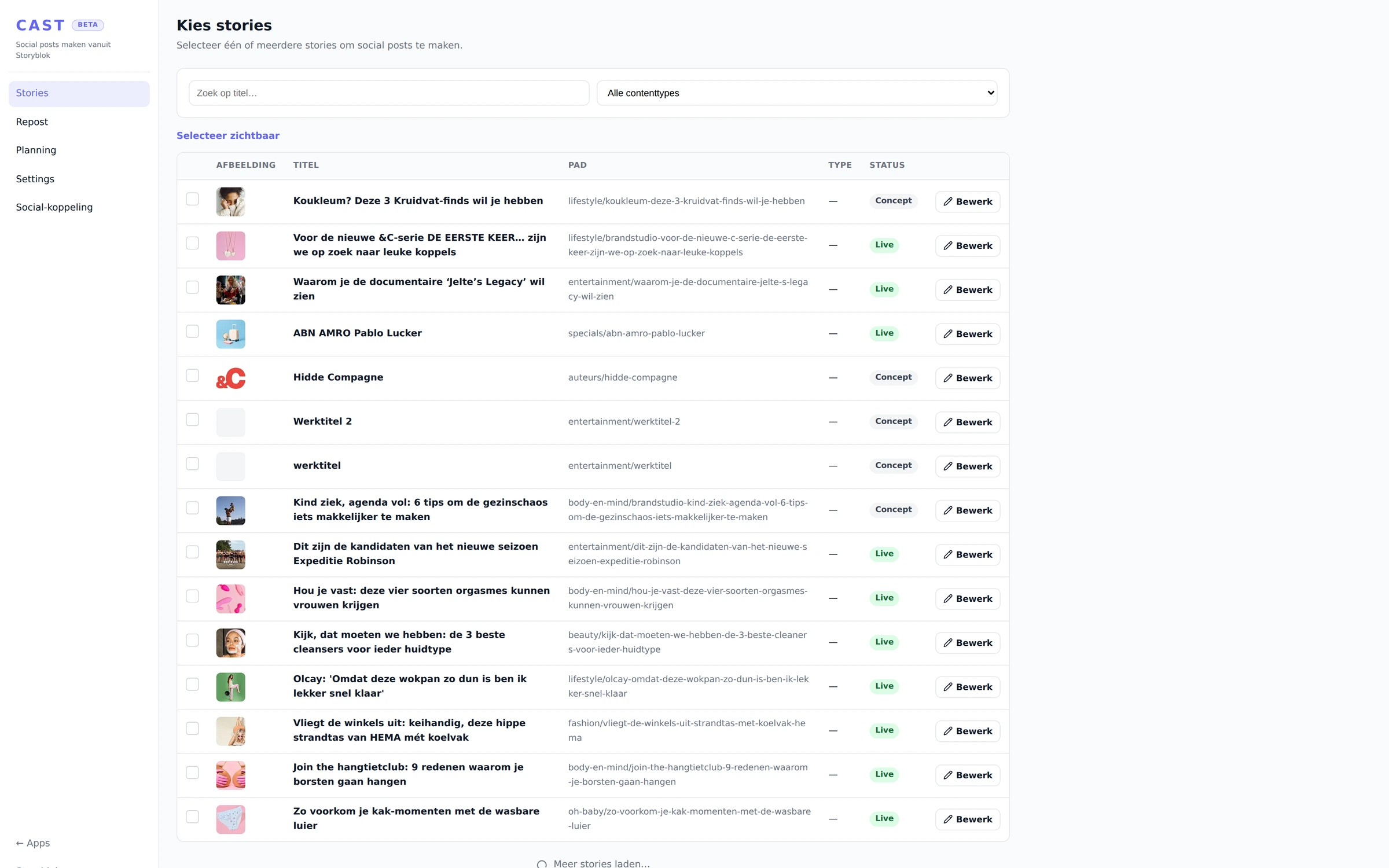Click the pencil icon in Koukleum row's Bewerk button

coord(948,201)
